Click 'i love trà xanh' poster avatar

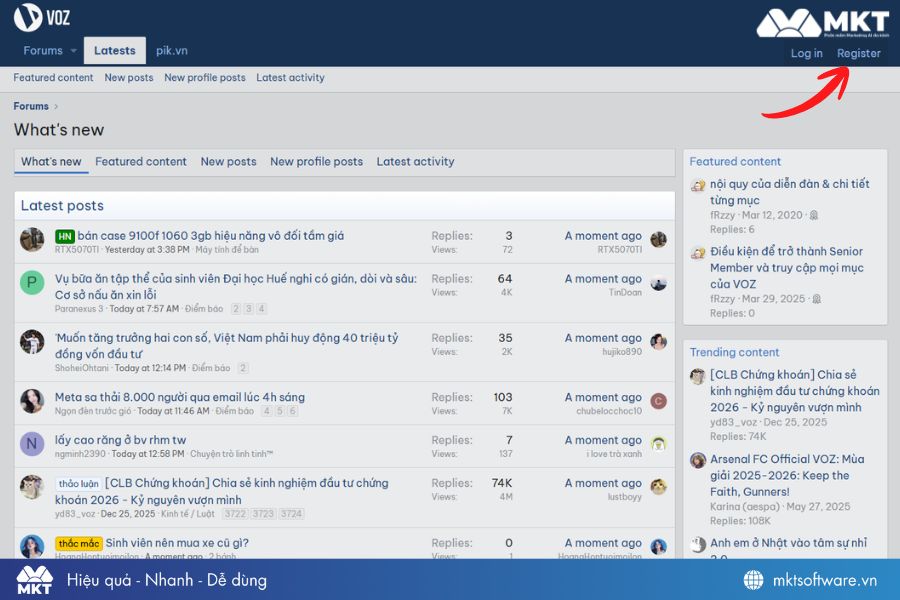point(658,444)
